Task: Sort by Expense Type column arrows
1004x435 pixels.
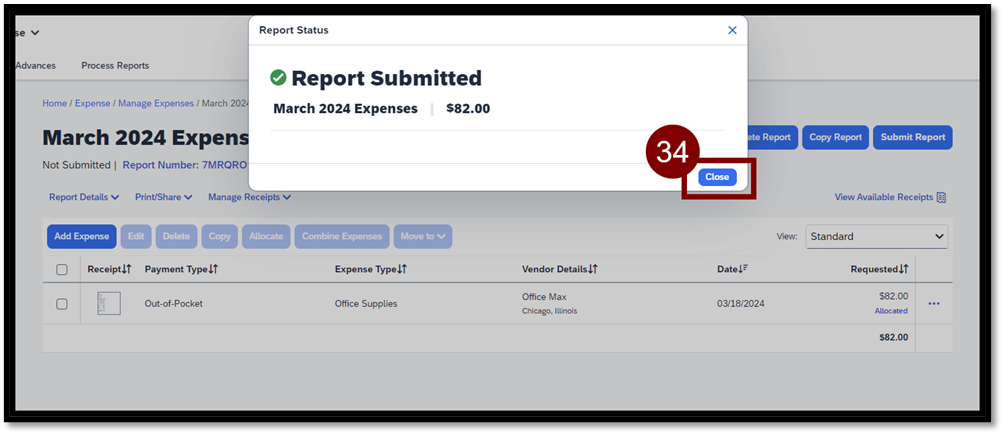Action: pyautogui.click(x=402, y=270)
